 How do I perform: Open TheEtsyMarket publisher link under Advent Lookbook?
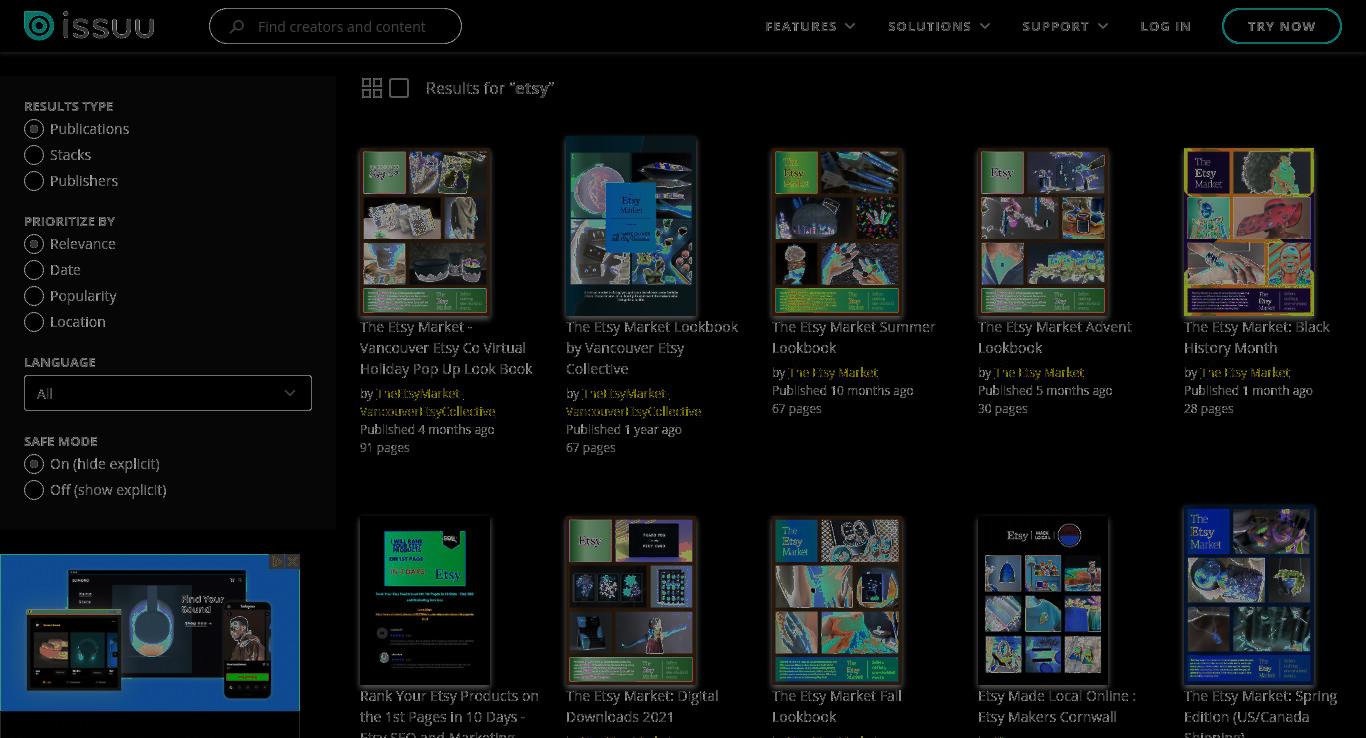1039,373
